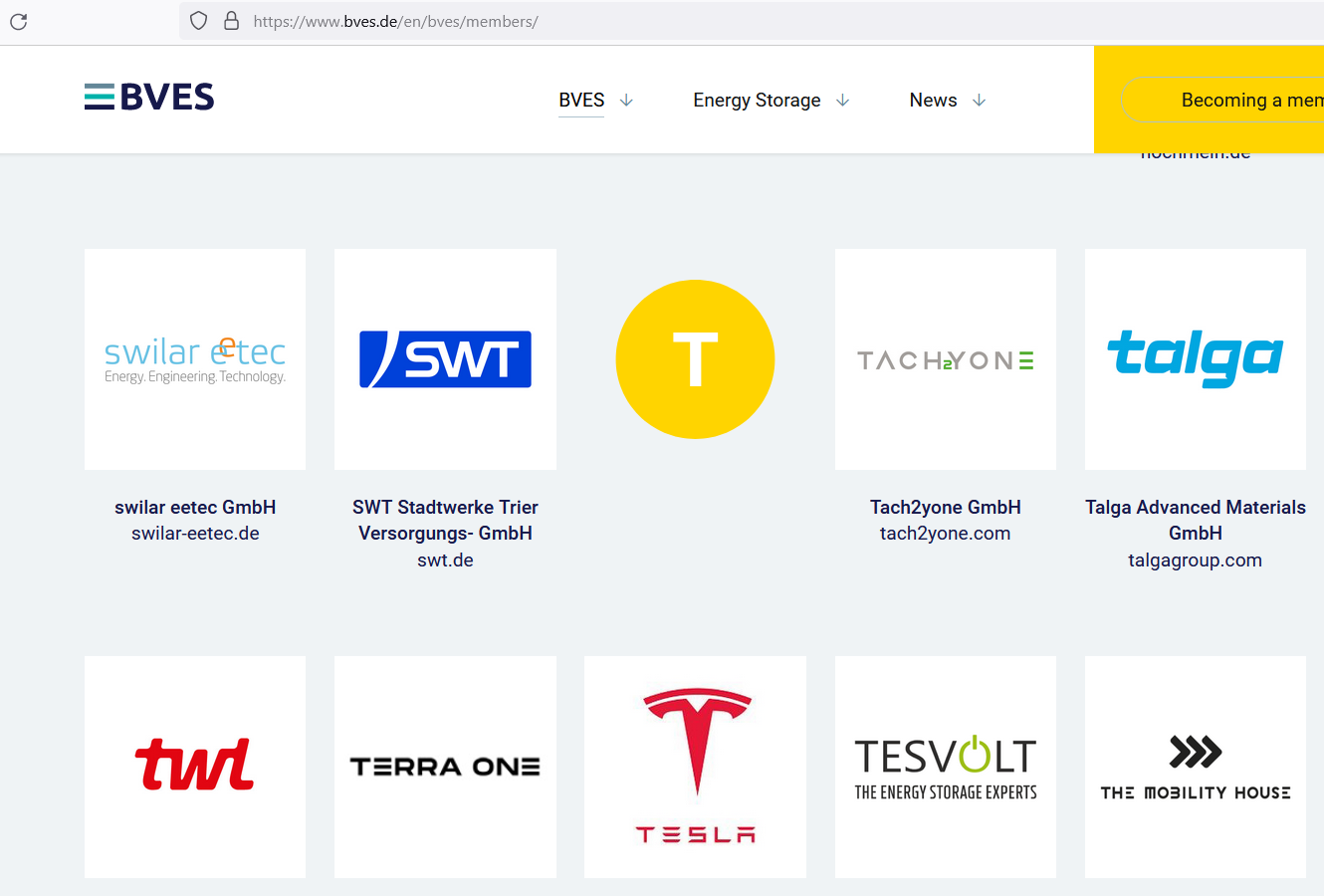1324x896 pixels.
Task: View site security via the padlock icon
Action: coord(231,21)
